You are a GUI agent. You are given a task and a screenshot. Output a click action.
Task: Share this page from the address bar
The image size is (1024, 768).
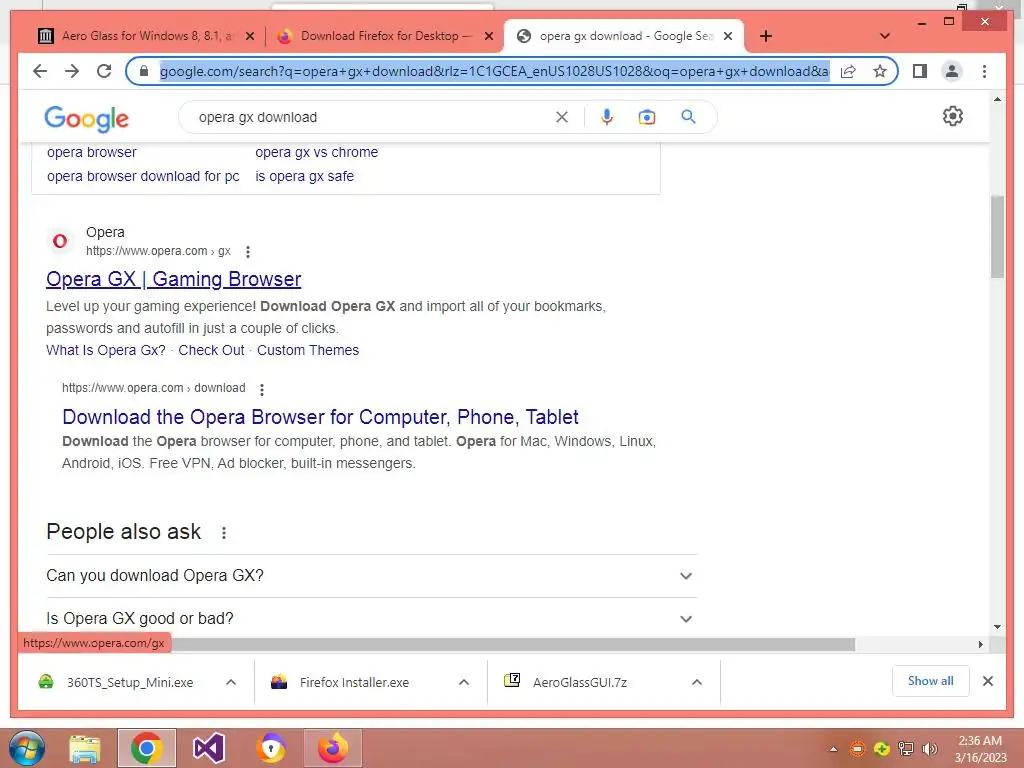pos(848,71)
